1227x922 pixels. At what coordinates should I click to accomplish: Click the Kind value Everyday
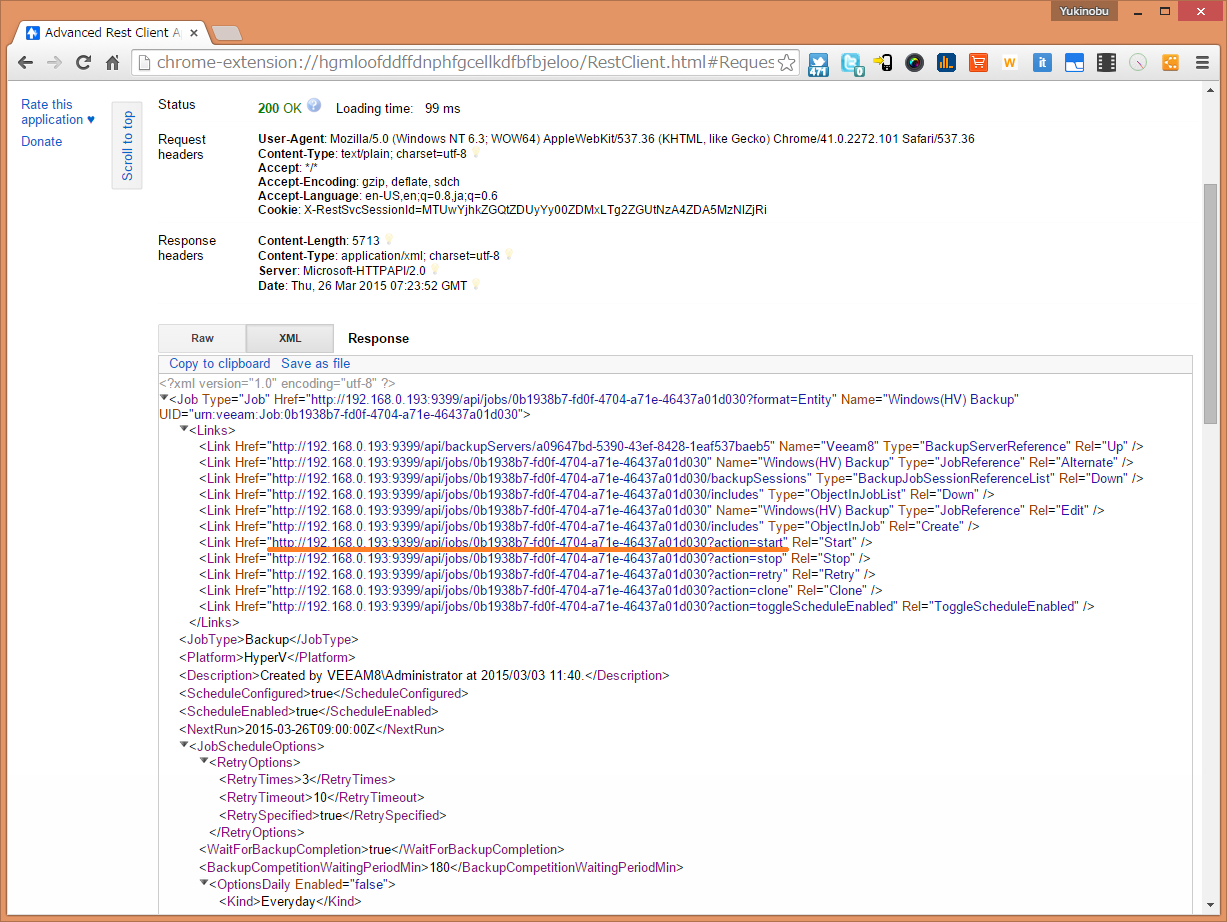tap(289, 901)
